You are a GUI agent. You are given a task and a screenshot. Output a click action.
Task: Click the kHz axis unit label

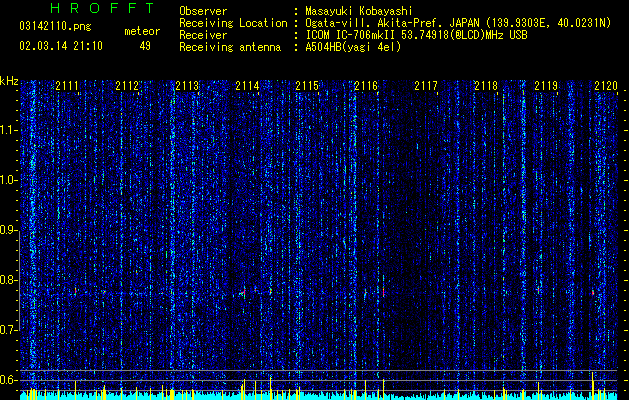coord(9,81)
